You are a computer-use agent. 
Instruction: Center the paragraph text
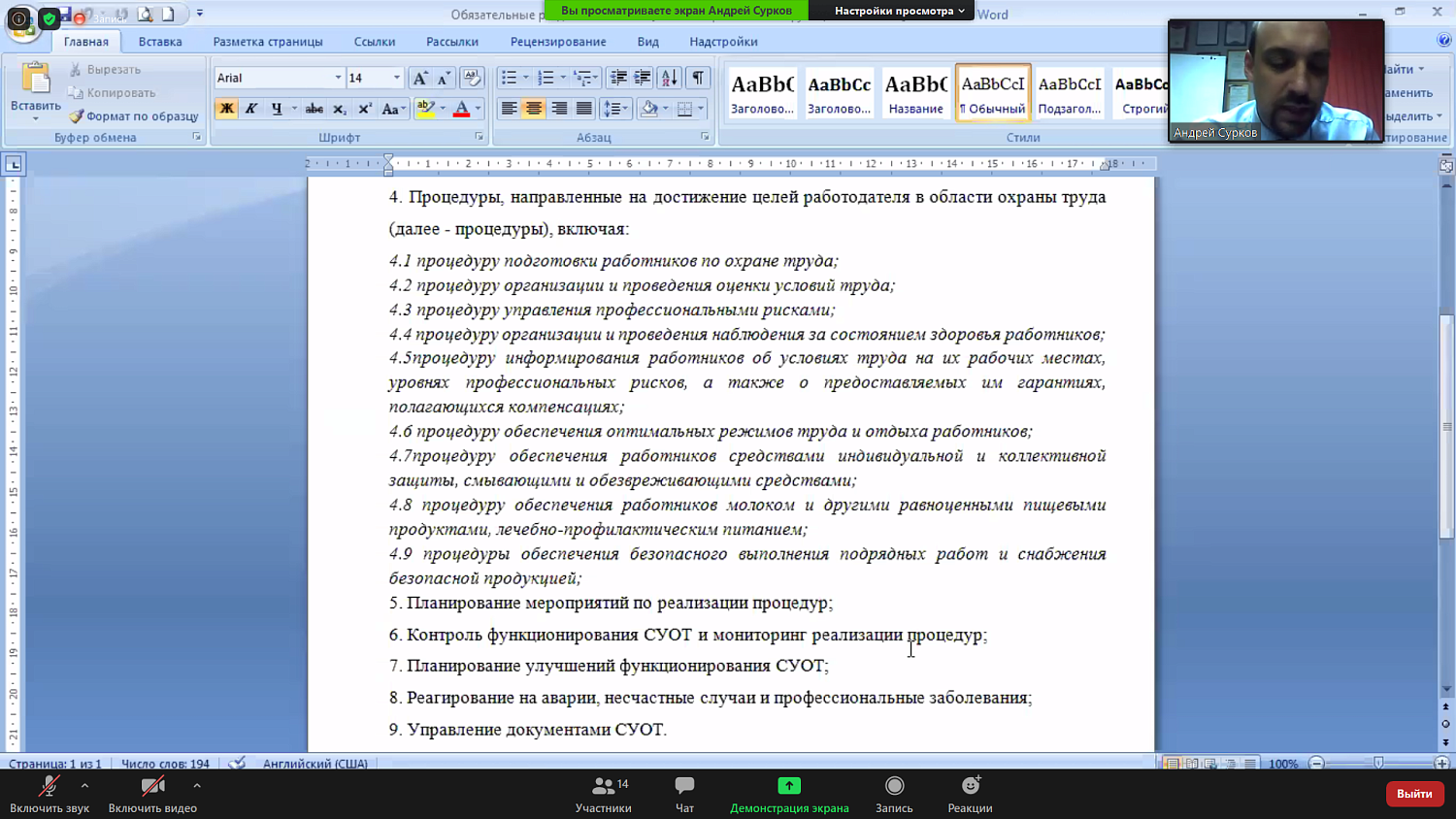coord(534,109)
